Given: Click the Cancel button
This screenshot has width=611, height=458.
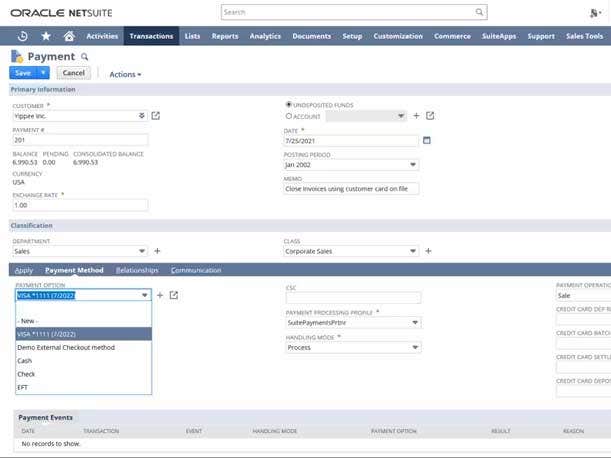Looking at the screenshot, I should [x=73, y=73].
